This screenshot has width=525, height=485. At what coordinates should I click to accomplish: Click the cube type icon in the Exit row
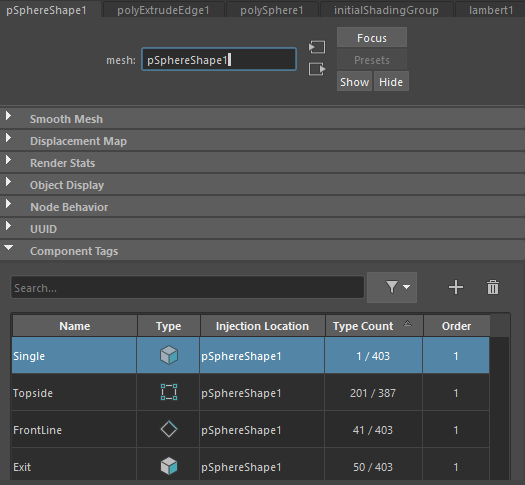[169, 466]
